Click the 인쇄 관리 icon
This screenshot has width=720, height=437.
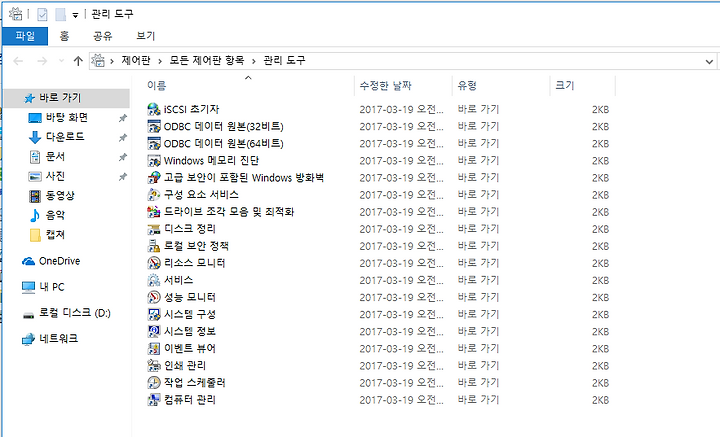tap(153, 365)
